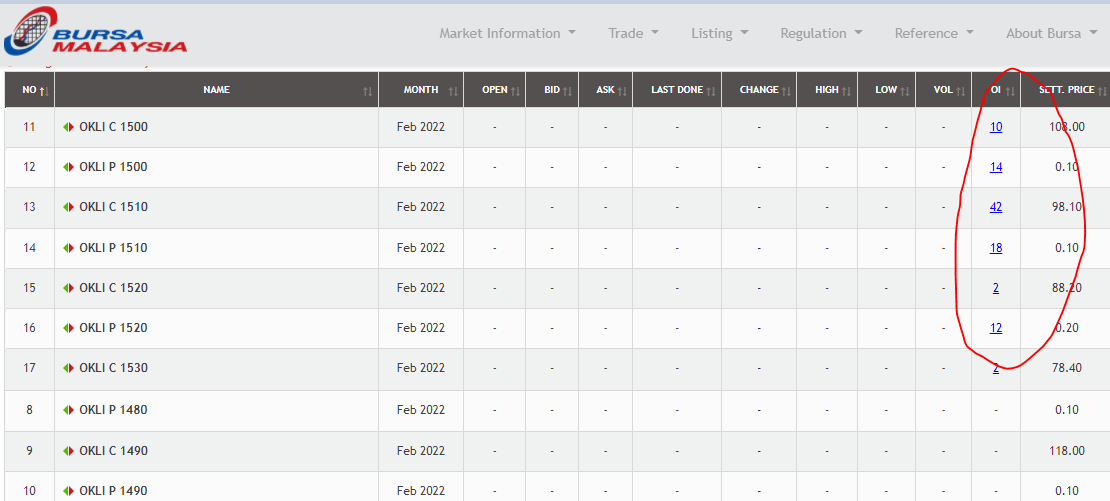Image resolution: width=1110 pixels, height=501 pixels.
Task: Open the Trade dropdown menu
Action: pos(633,33)
